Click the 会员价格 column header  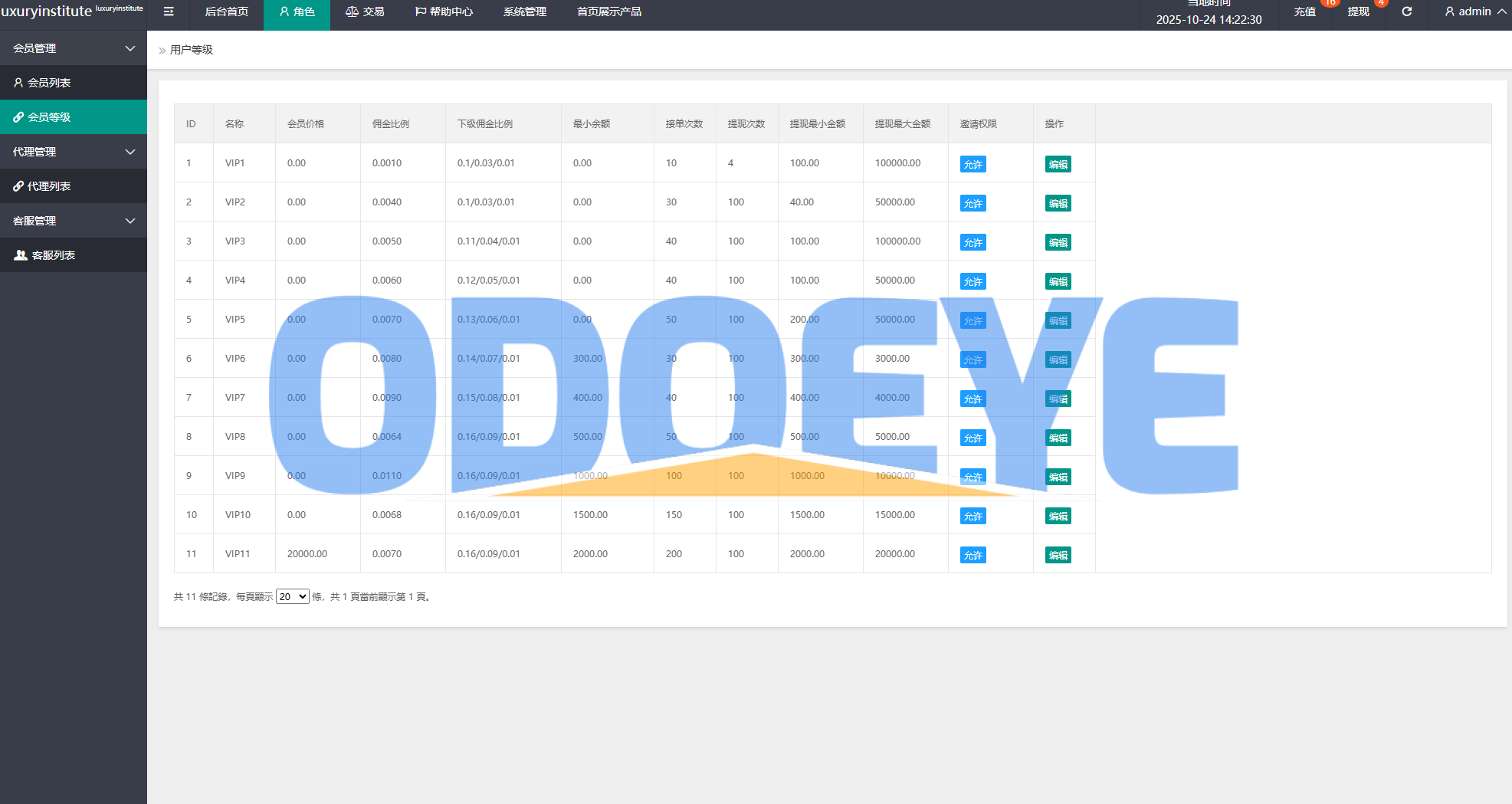click(306, 123)
